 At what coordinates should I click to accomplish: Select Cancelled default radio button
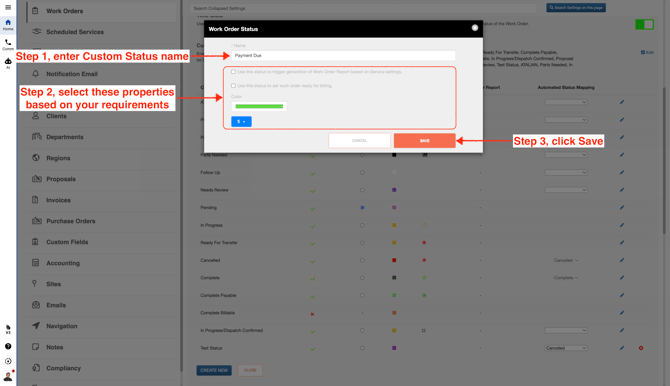click(362, 260)
